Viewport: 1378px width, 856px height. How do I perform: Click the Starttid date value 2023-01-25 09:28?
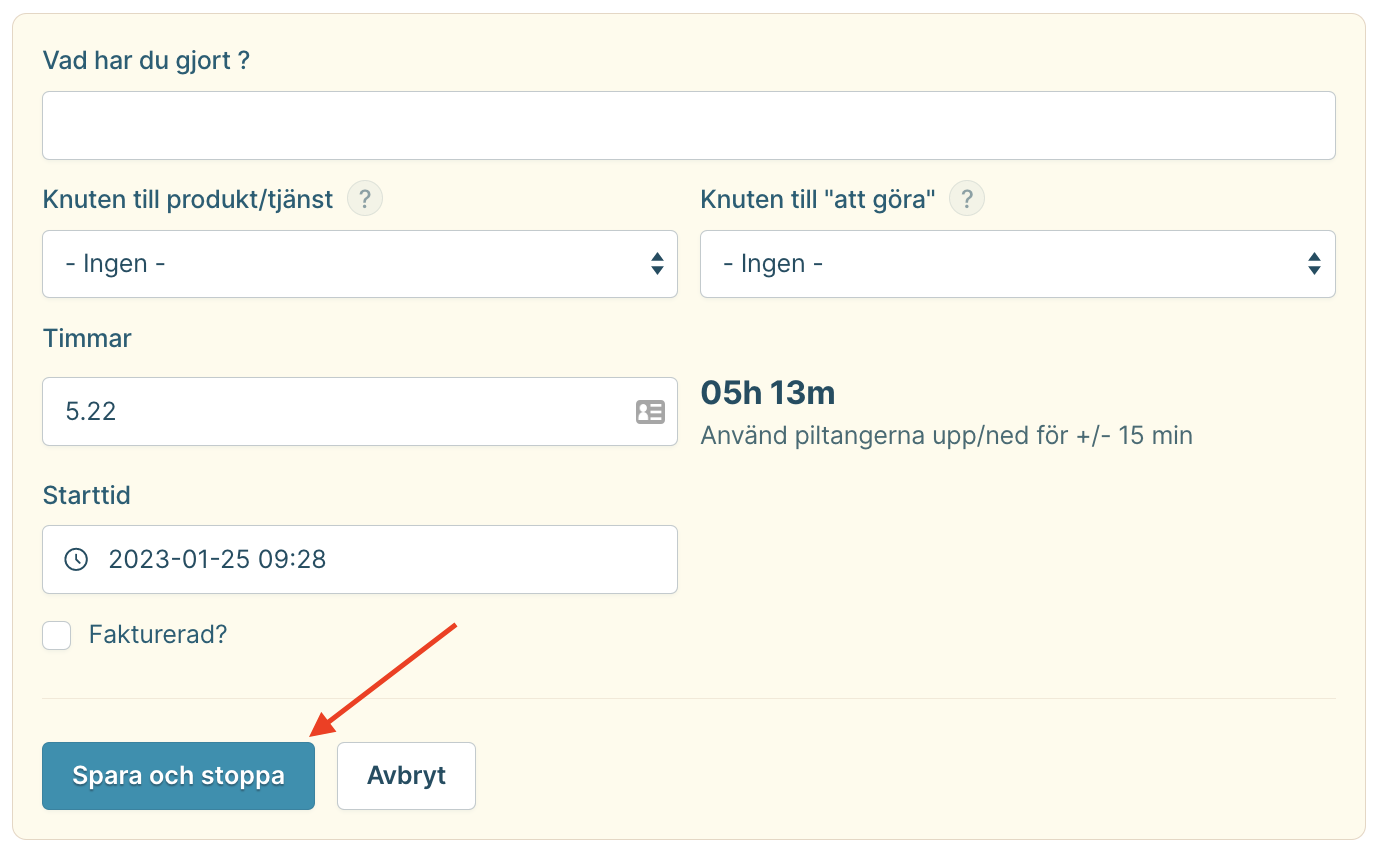point(218,559)
